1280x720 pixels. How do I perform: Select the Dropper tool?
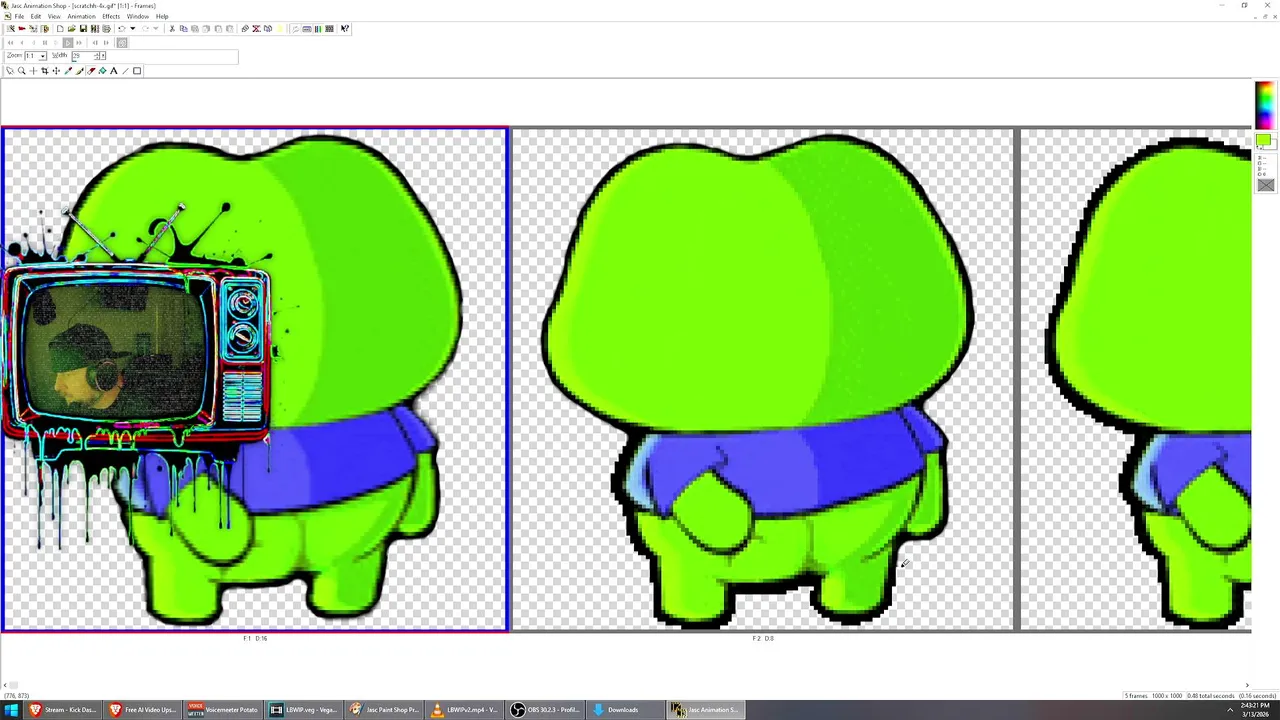pos(68,71)
